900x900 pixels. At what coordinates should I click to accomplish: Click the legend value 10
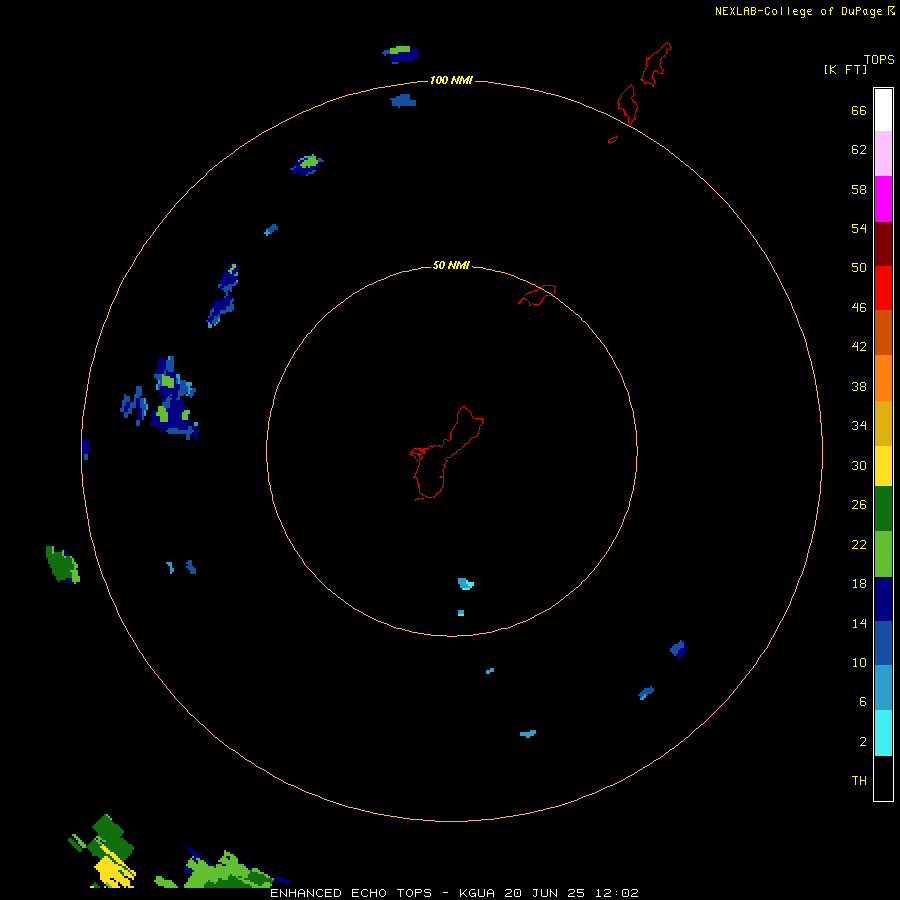859,662
